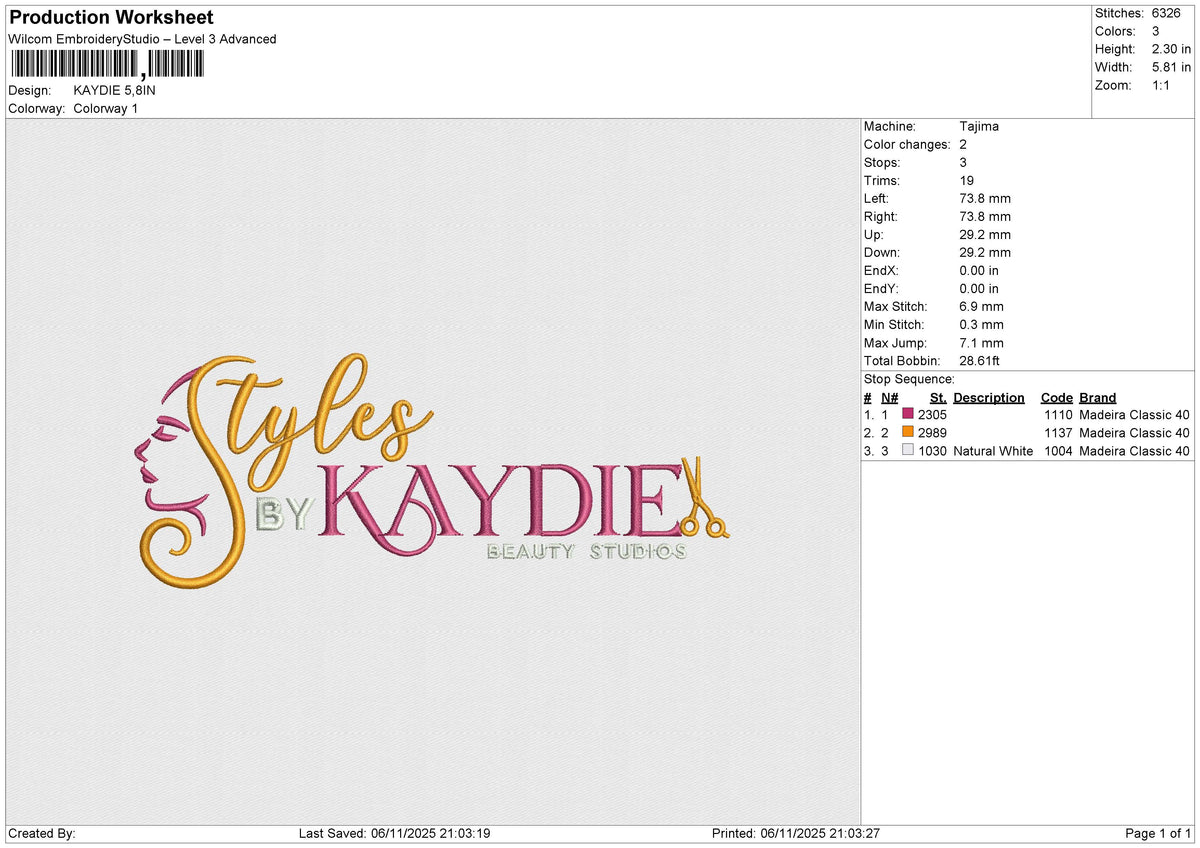Viewport: 1200px width, 848px height.
Task: Click the Right value 73.8 mm
Action: tap(985, 216)
